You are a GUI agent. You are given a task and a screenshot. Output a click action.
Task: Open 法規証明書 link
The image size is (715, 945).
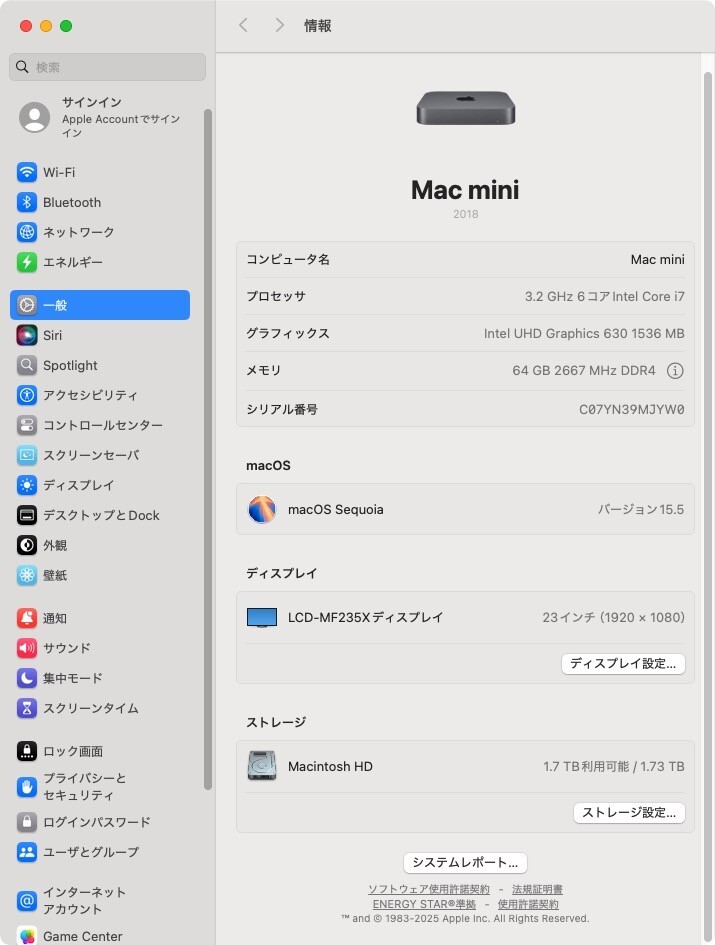[537, 890]
